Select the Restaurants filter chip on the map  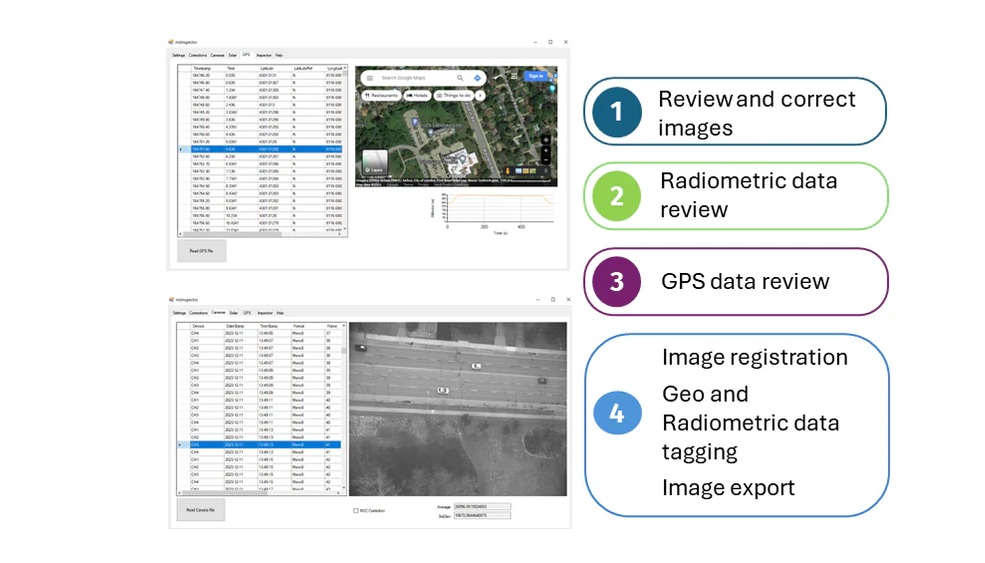[x=380, y=95]
